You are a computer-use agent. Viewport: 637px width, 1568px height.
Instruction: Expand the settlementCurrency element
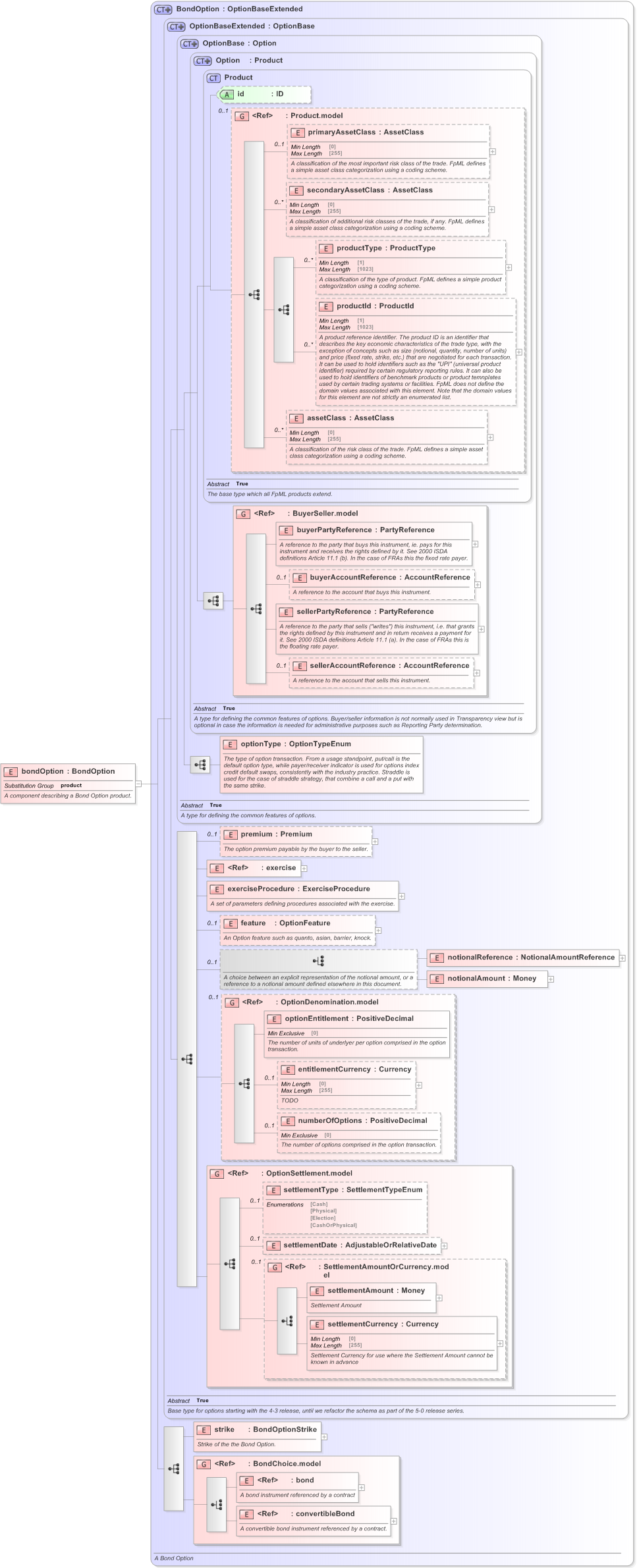tap(500, 1343)
